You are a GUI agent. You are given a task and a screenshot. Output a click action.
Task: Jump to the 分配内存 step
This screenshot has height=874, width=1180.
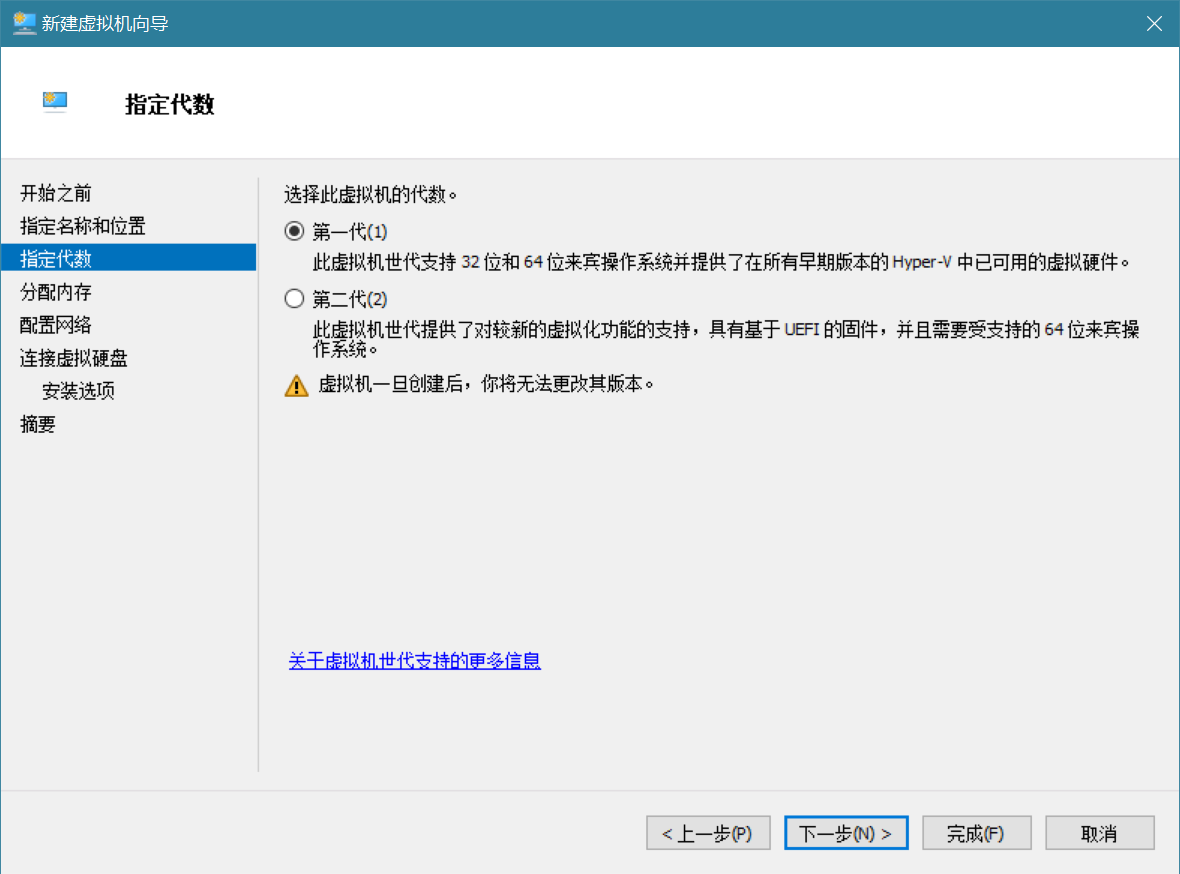click(x=56, y=292)
